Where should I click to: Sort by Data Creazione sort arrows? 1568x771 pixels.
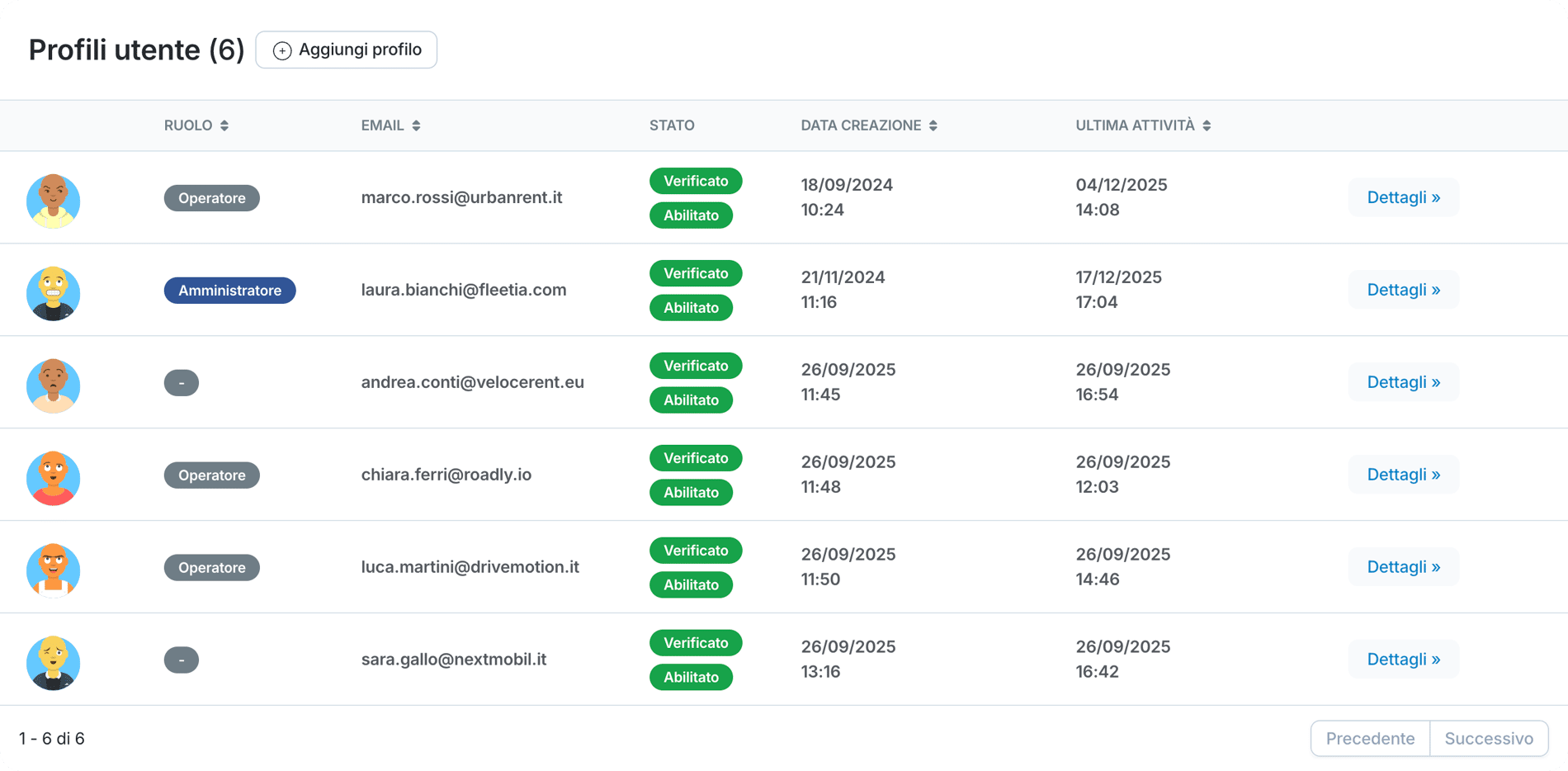933,125
